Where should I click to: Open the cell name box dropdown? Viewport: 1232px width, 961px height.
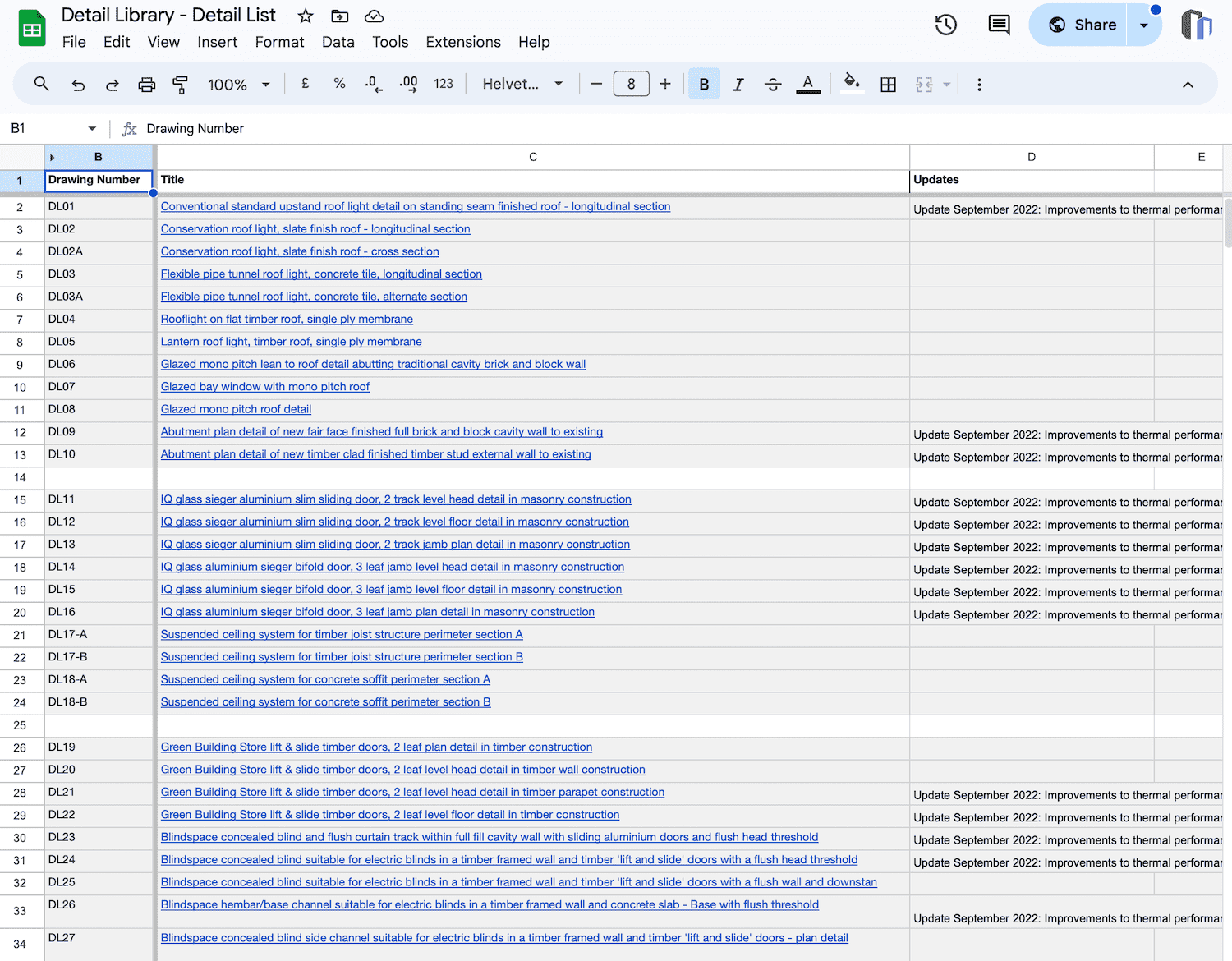click(92, 128)
